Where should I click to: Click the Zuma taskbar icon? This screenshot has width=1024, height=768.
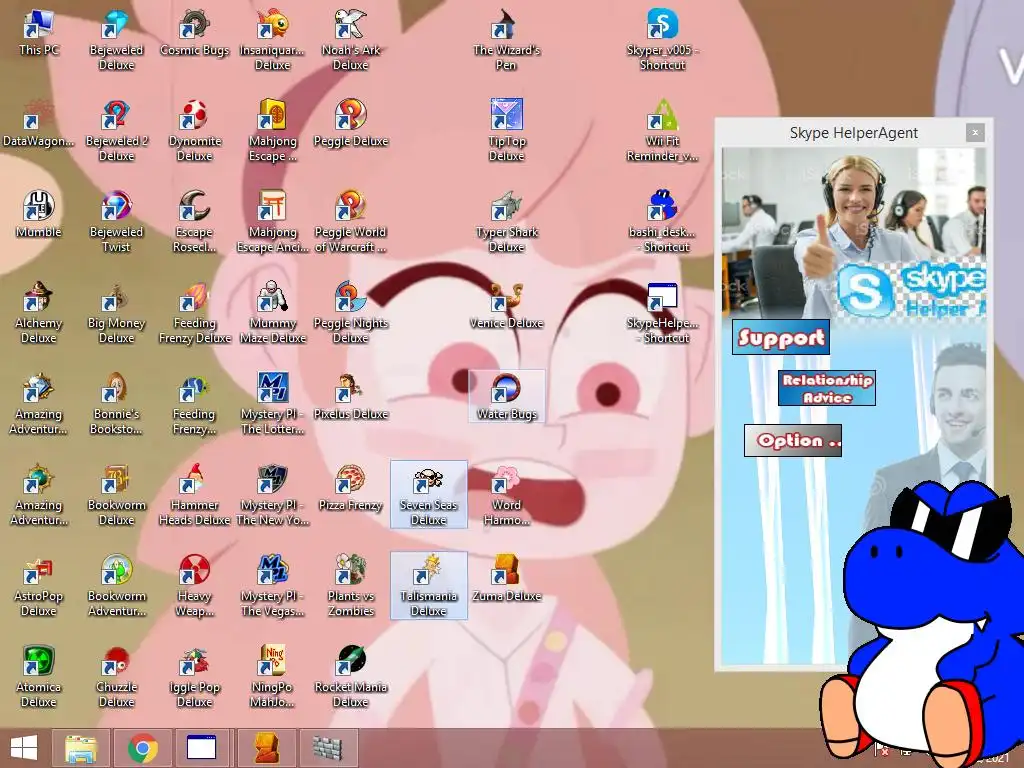tap(266, 748)
